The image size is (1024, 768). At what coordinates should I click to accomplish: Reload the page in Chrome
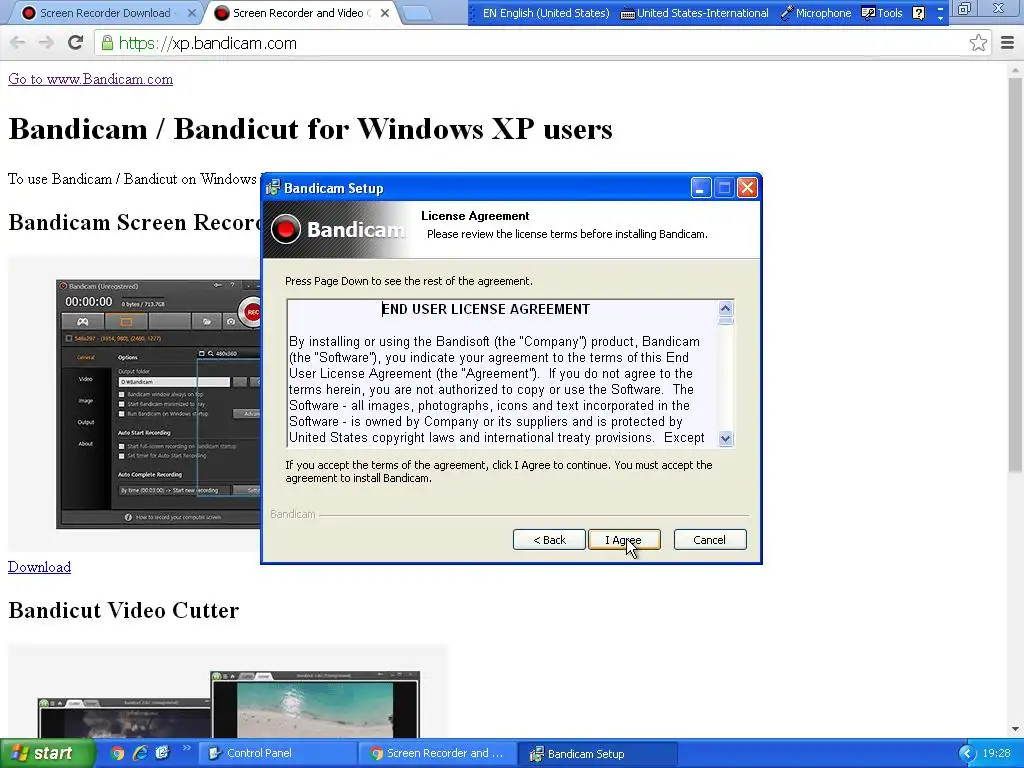[76, 43]
